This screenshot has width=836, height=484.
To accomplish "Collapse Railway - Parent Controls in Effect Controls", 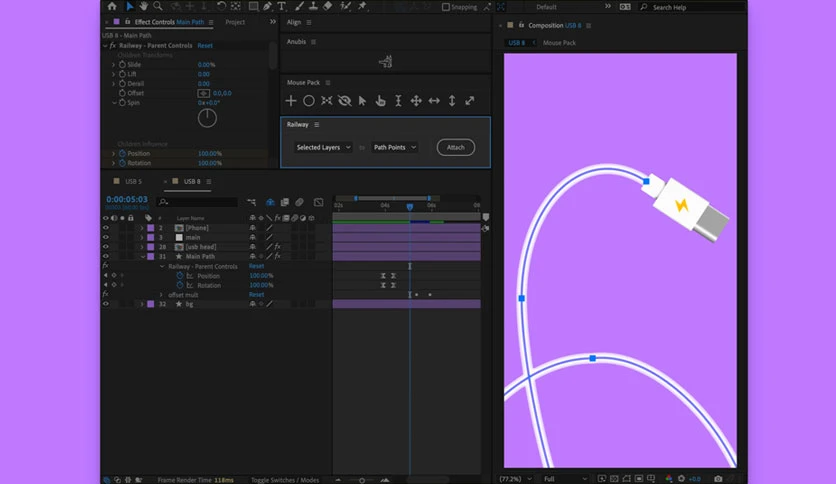I will (x=105, y=46).
